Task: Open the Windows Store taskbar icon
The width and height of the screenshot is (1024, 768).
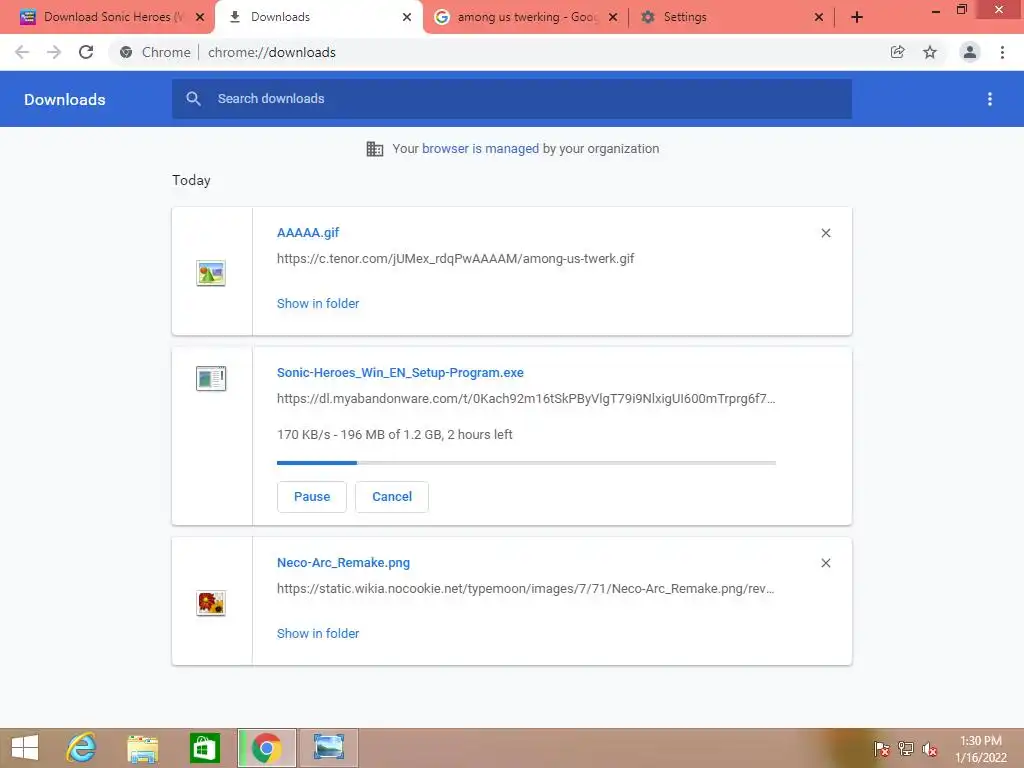Action: [204, 748]
